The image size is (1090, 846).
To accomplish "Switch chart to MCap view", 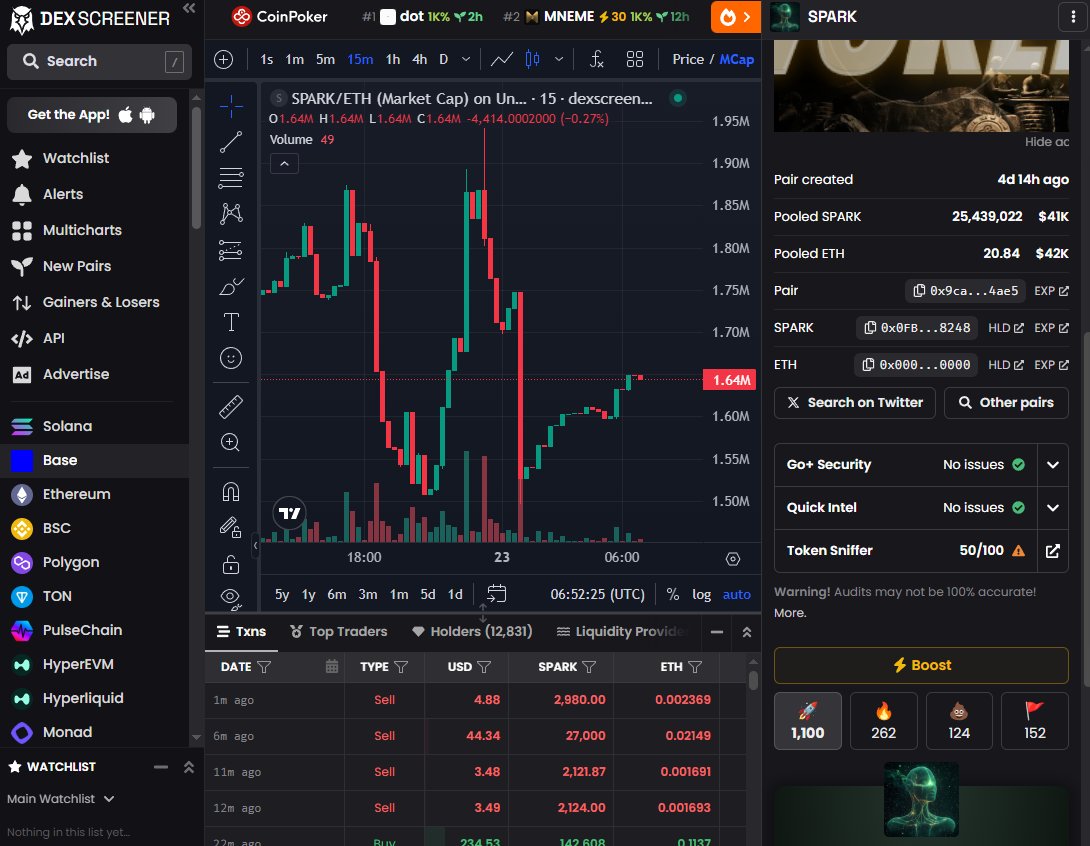I will pyautogui.click(x=737, y=60).
